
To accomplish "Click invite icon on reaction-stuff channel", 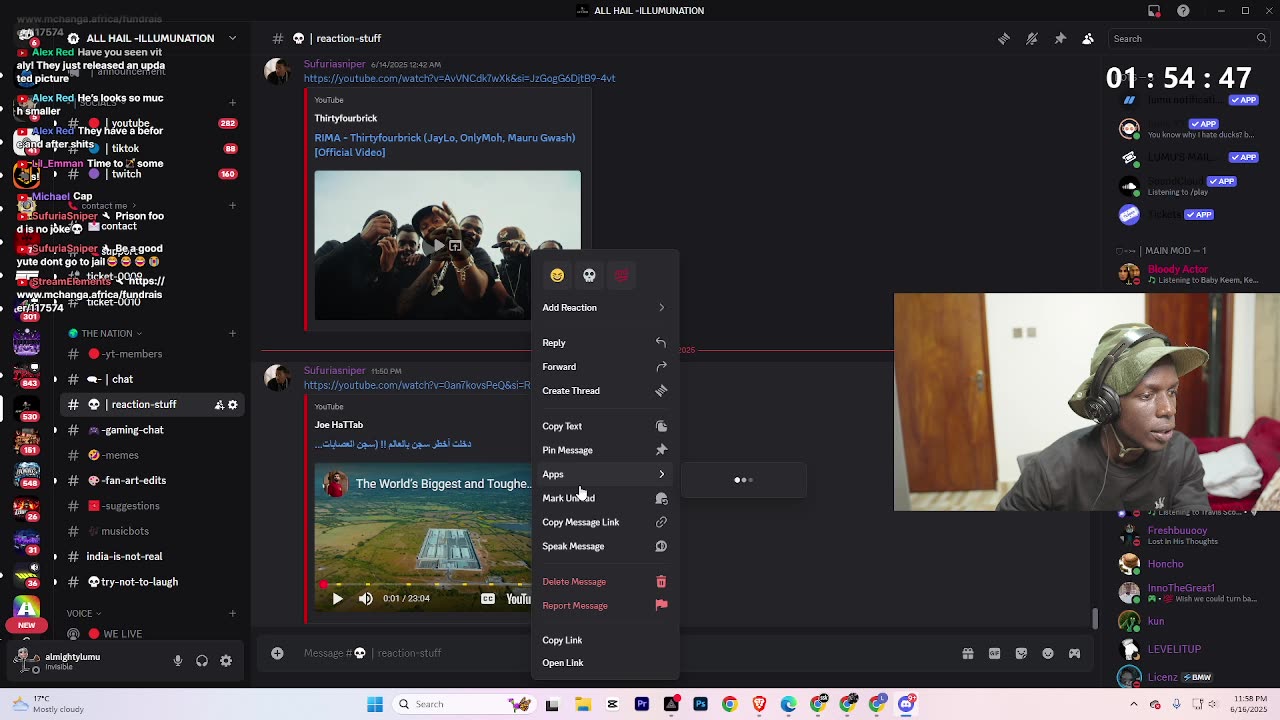I will (x=219, y=405).
